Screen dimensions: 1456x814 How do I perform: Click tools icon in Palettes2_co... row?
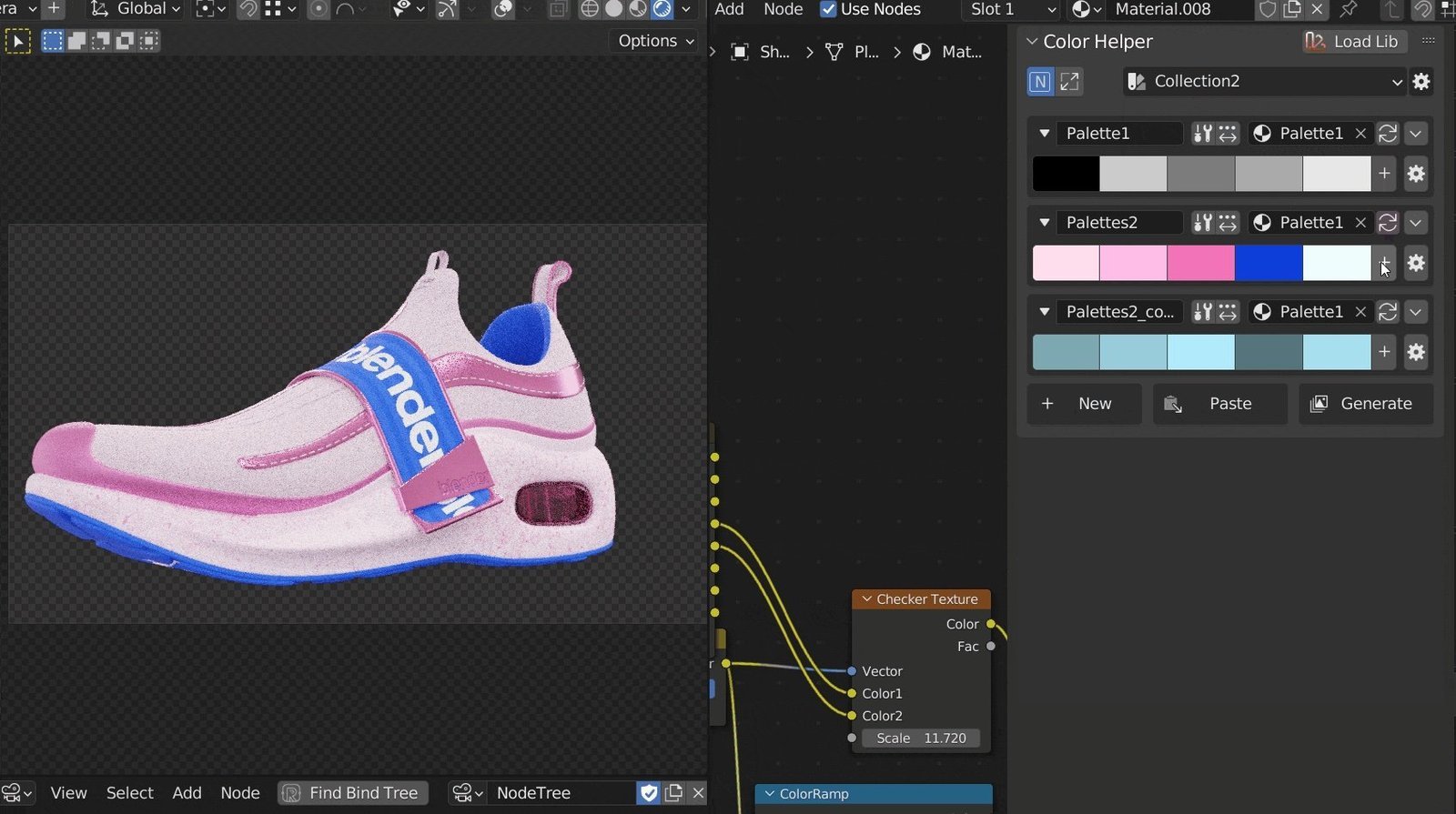[x=1203, y=312]
